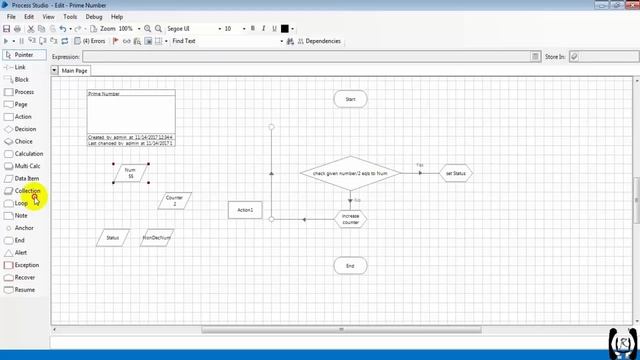Image resolution: width=640 pixels, height=360 pixels.
Task: Open the File menu
Action: pyautogui.click(x=11, y=17)
